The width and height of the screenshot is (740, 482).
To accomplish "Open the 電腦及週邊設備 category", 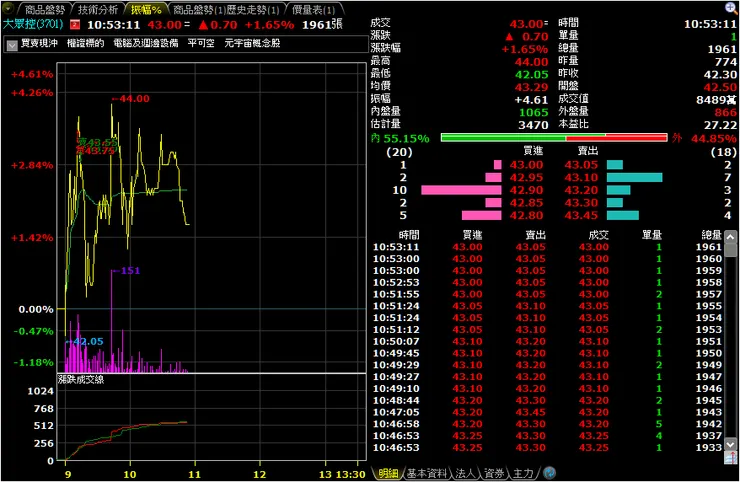I will 146,43.
